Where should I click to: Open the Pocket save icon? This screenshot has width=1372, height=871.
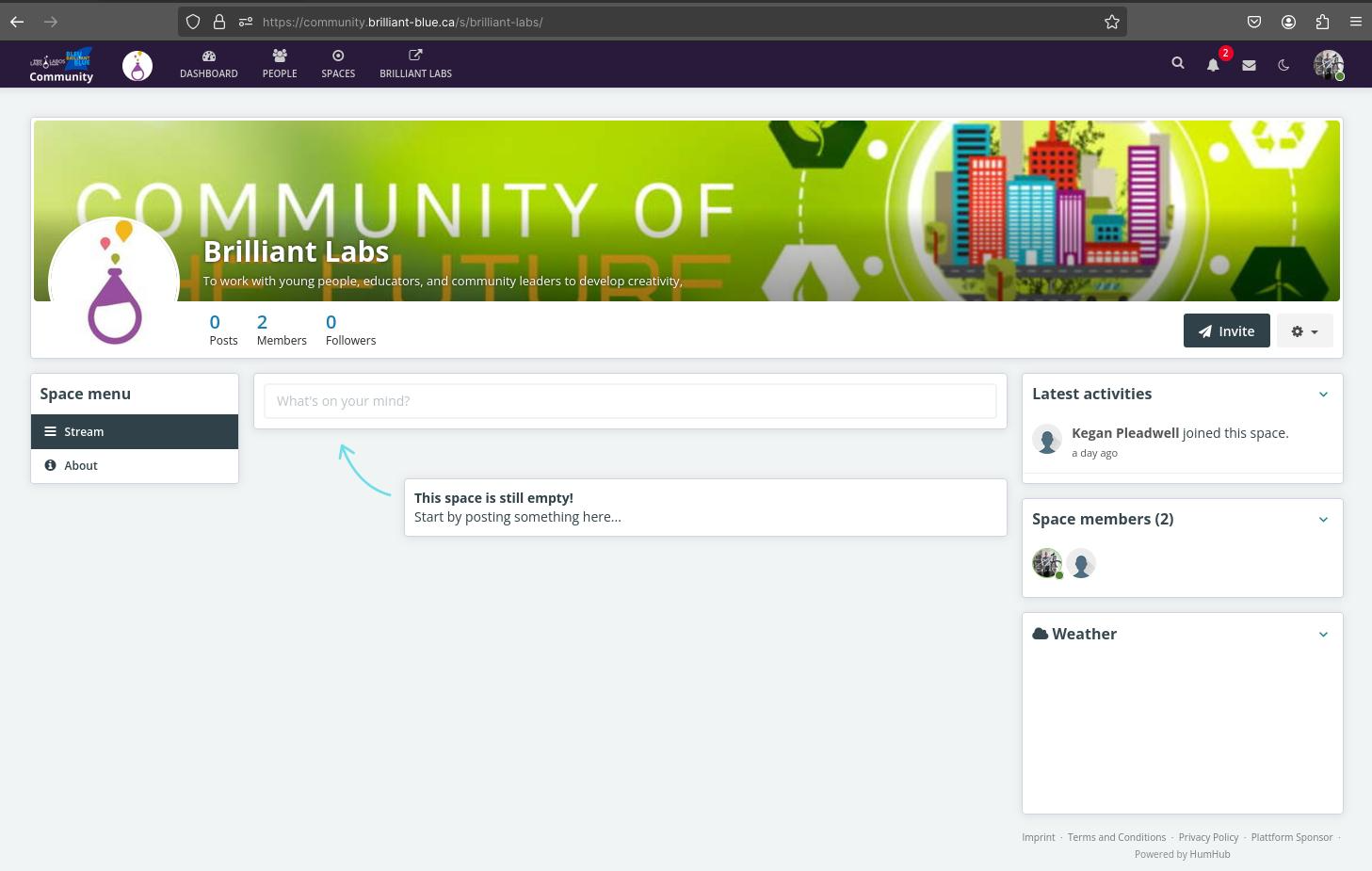tap(1254, 22)
